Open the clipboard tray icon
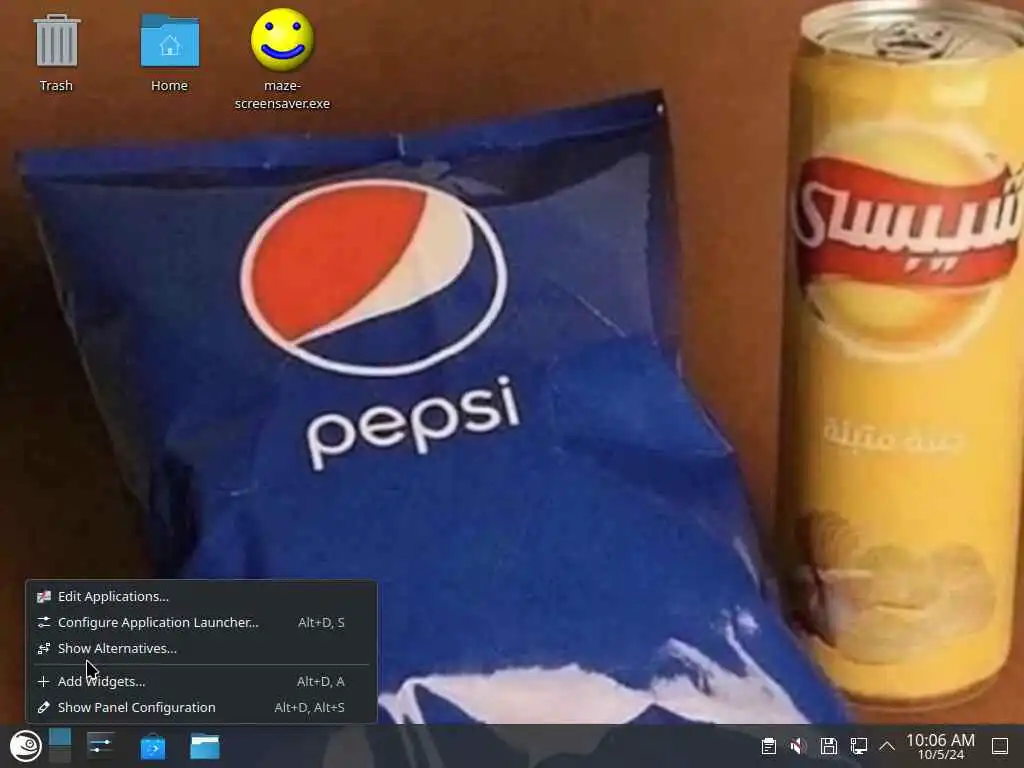This screenshot has width=1024, height=768. (x=769, y=746)
